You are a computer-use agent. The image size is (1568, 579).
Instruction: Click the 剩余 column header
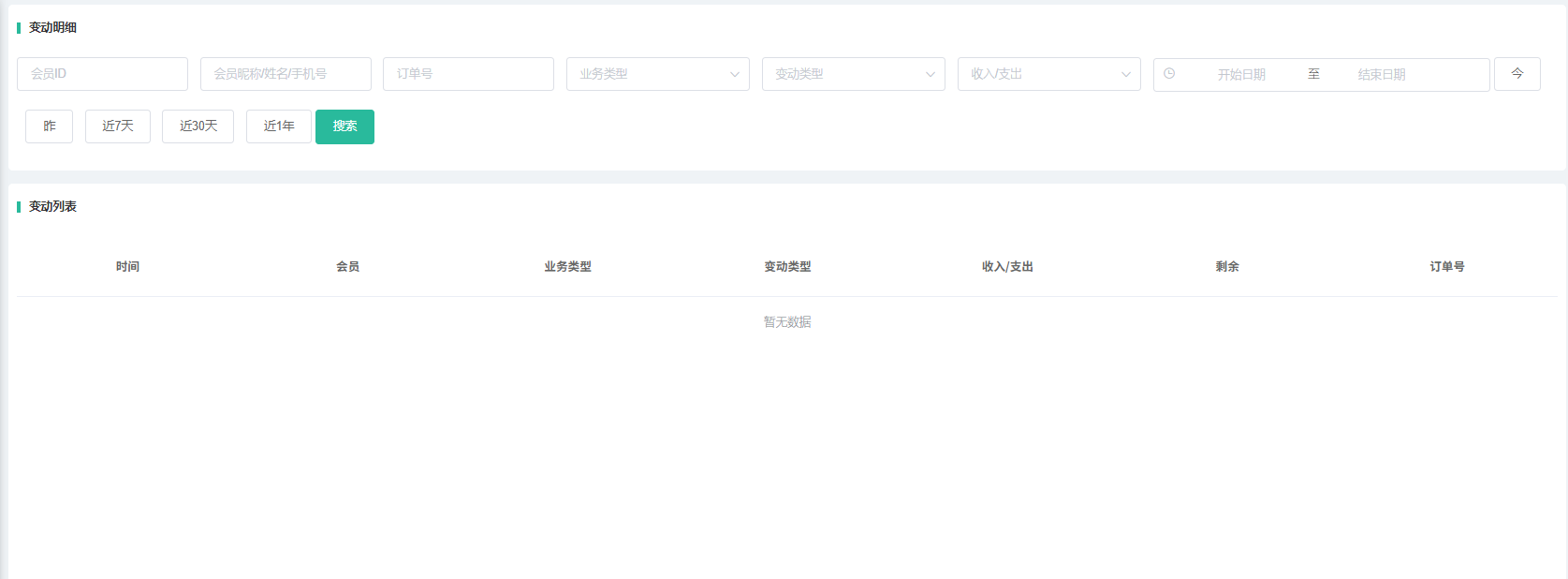1226,267
